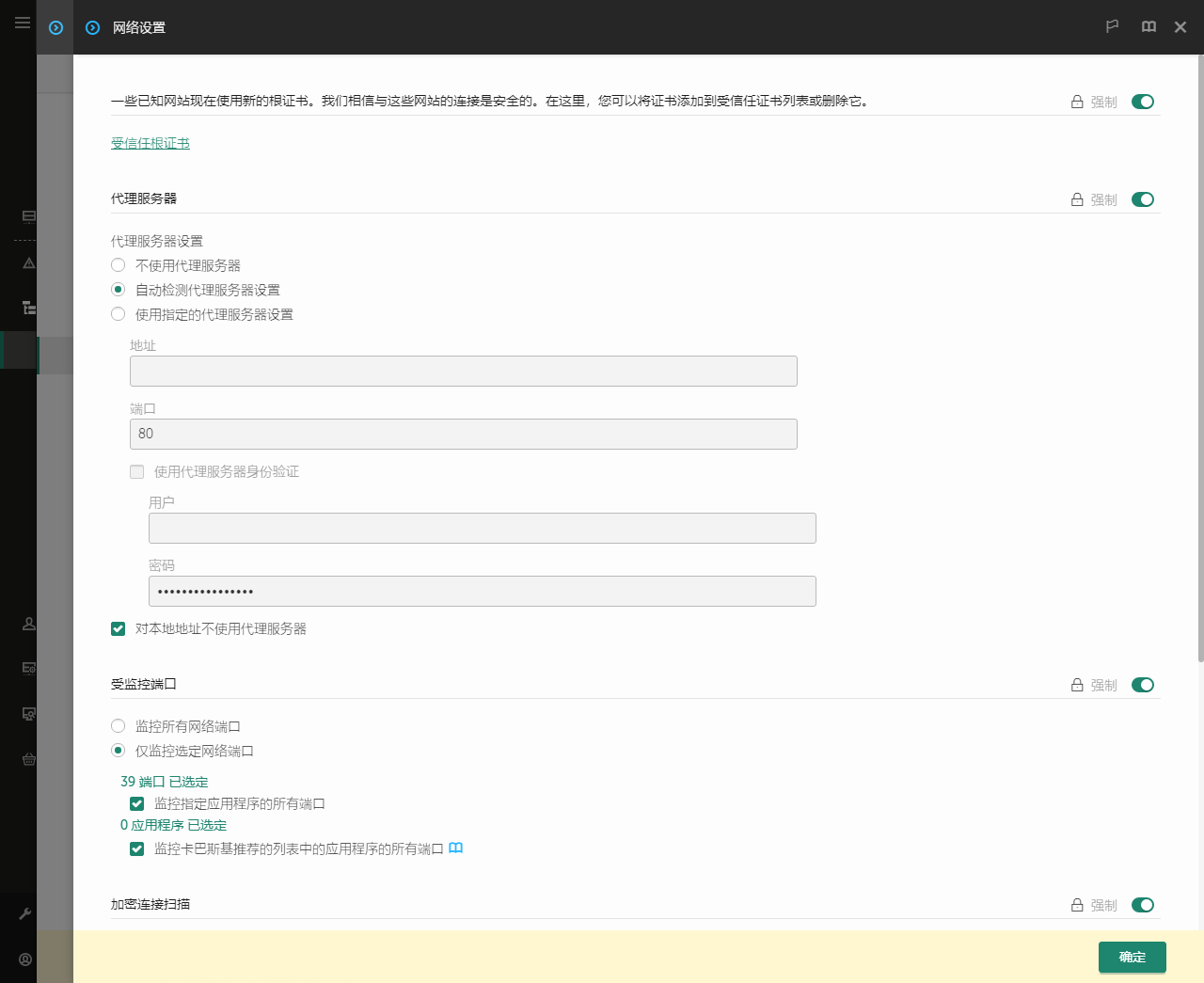This screenshot has height=983, width=1204.
Task: Click the help book icon beside 卡巴斯基推荐 option
Action: click(x=456, y=848)
